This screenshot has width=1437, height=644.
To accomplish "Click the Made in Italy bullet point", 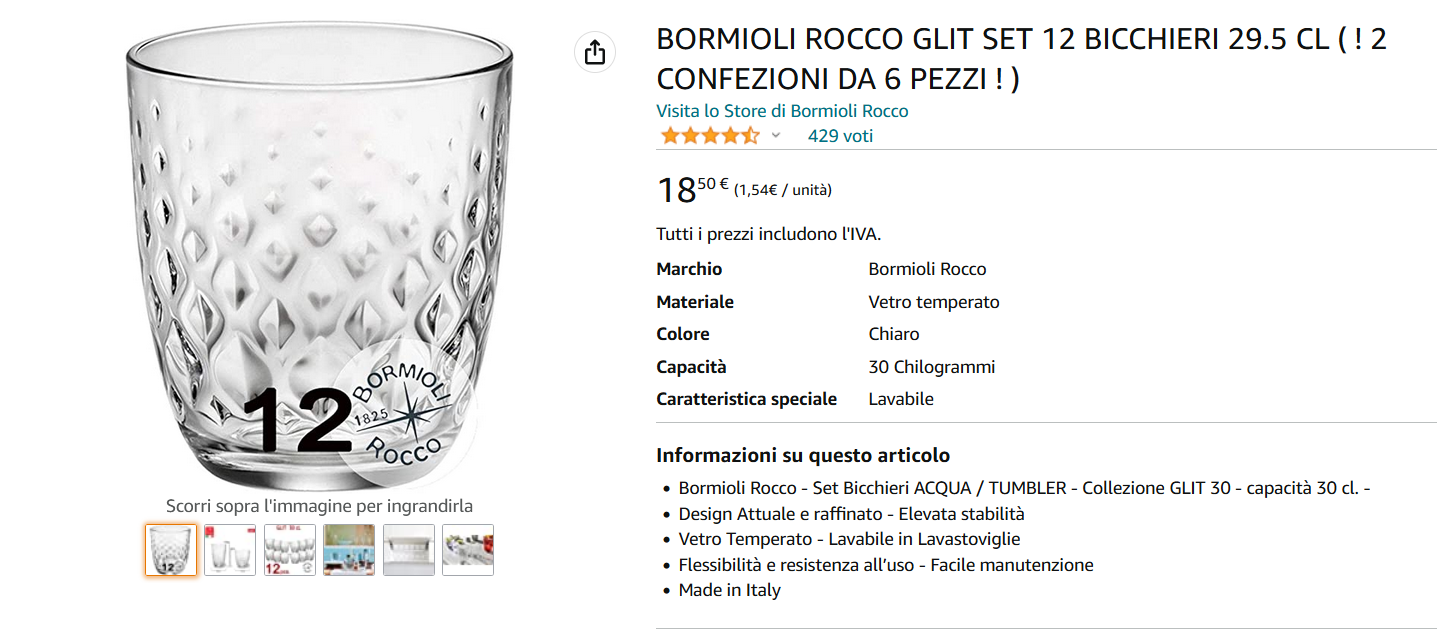I will 730,590.
